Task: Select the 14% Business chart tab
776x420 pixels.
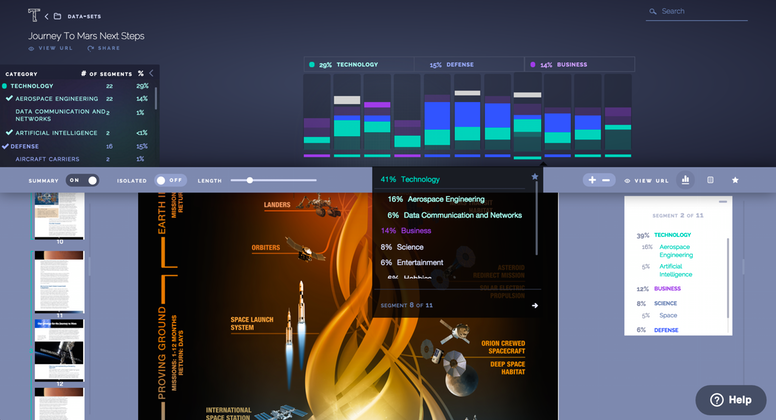Action: pyautogui.click(x=580, y=64)
